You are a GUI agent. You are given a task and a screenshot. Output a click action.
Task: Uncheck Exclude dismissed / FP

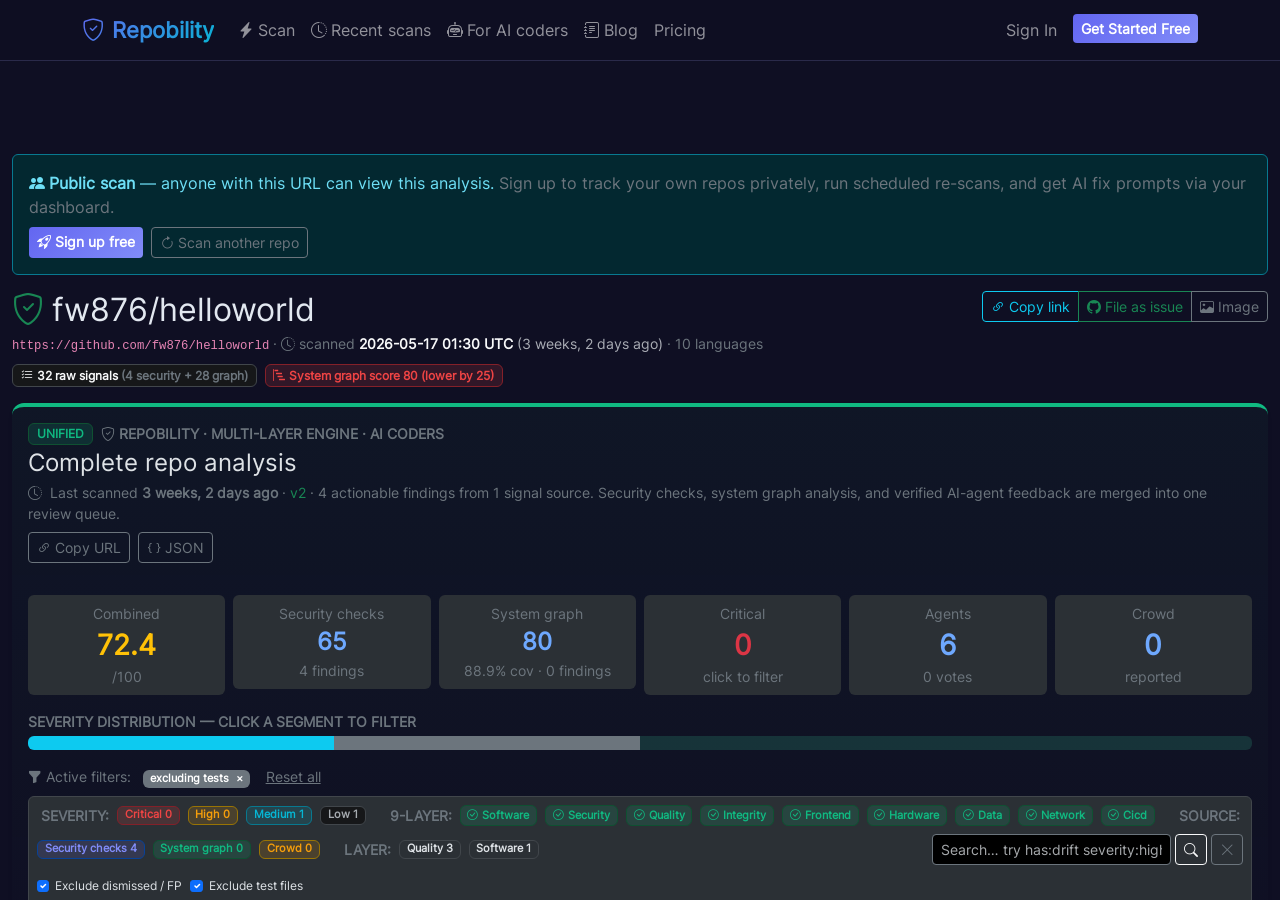43,886
